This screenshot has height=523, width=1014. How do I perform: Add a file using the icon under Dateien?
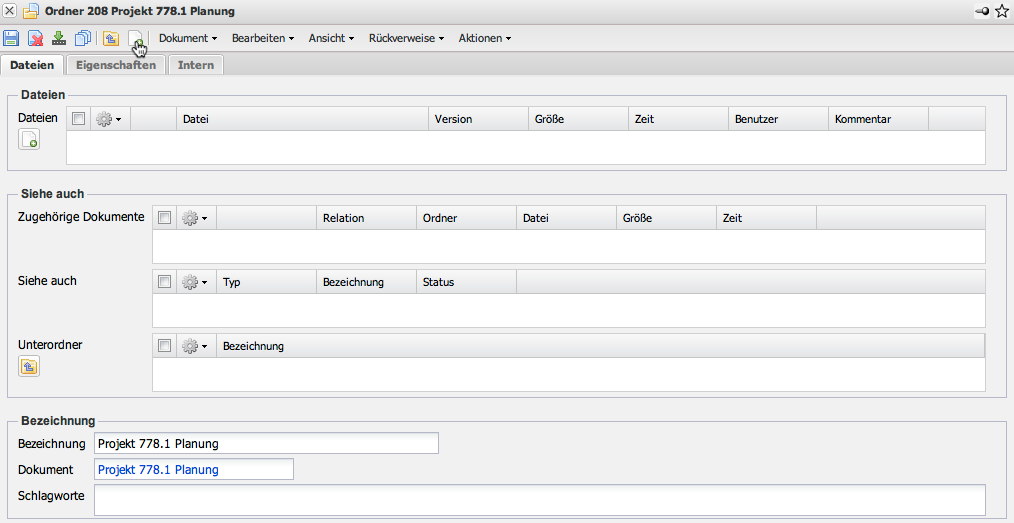pyautogui.click(x=29, y=140)
